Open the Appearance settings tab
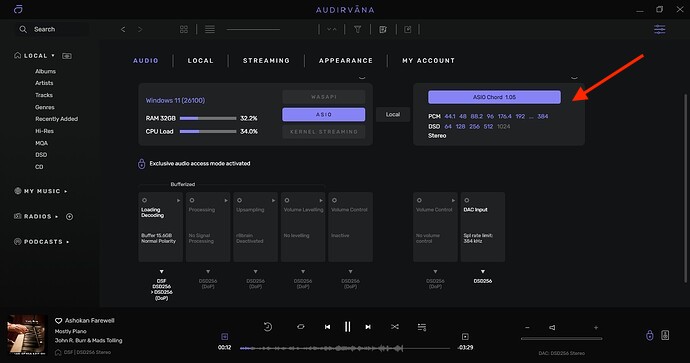The image size is (690, 363). pos(346,61)
